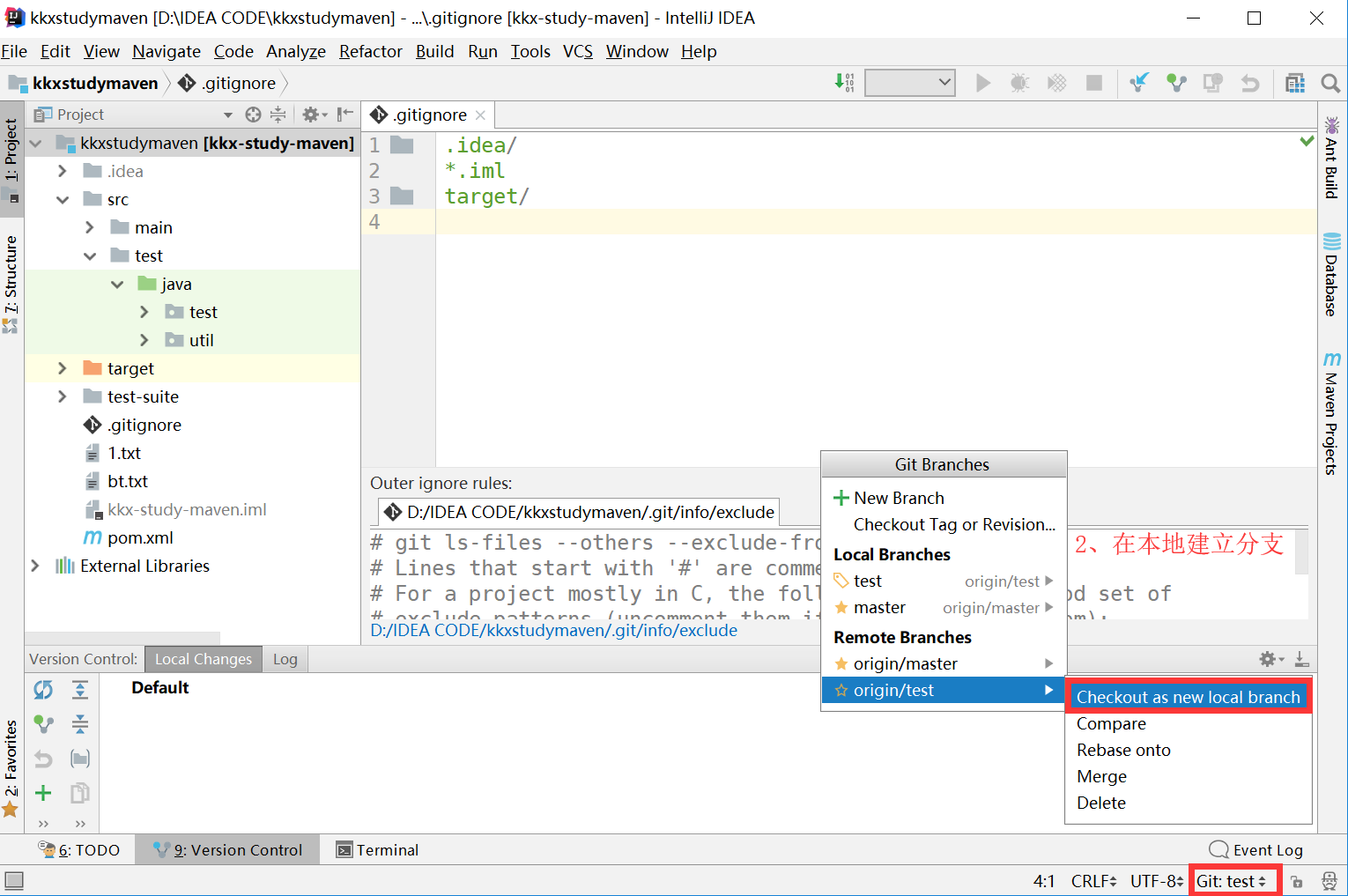Click the Stop square icon in toolbar
Image resolution: width=1348 pixels, height=896 pixels.
click(x=1094, y=83)
